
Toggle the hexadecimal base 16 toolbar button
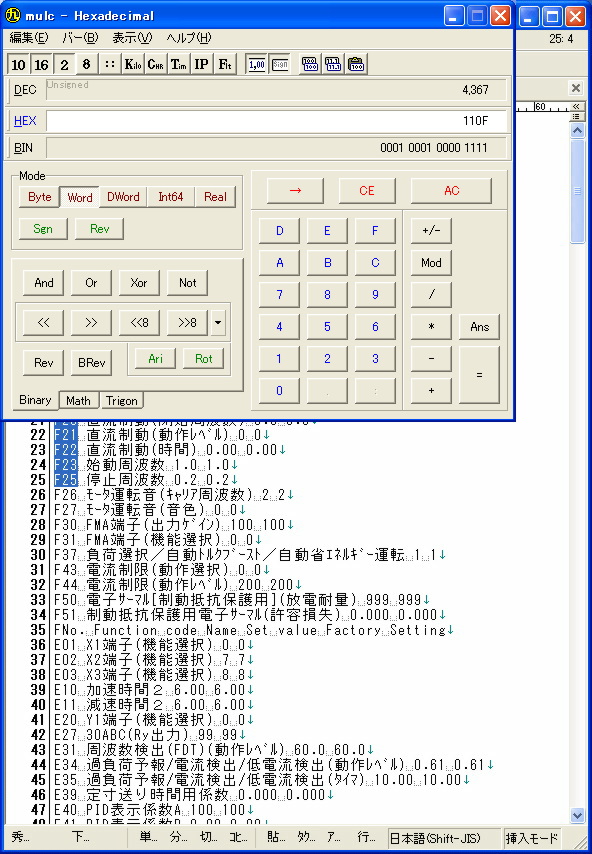[x=41, y=64]
